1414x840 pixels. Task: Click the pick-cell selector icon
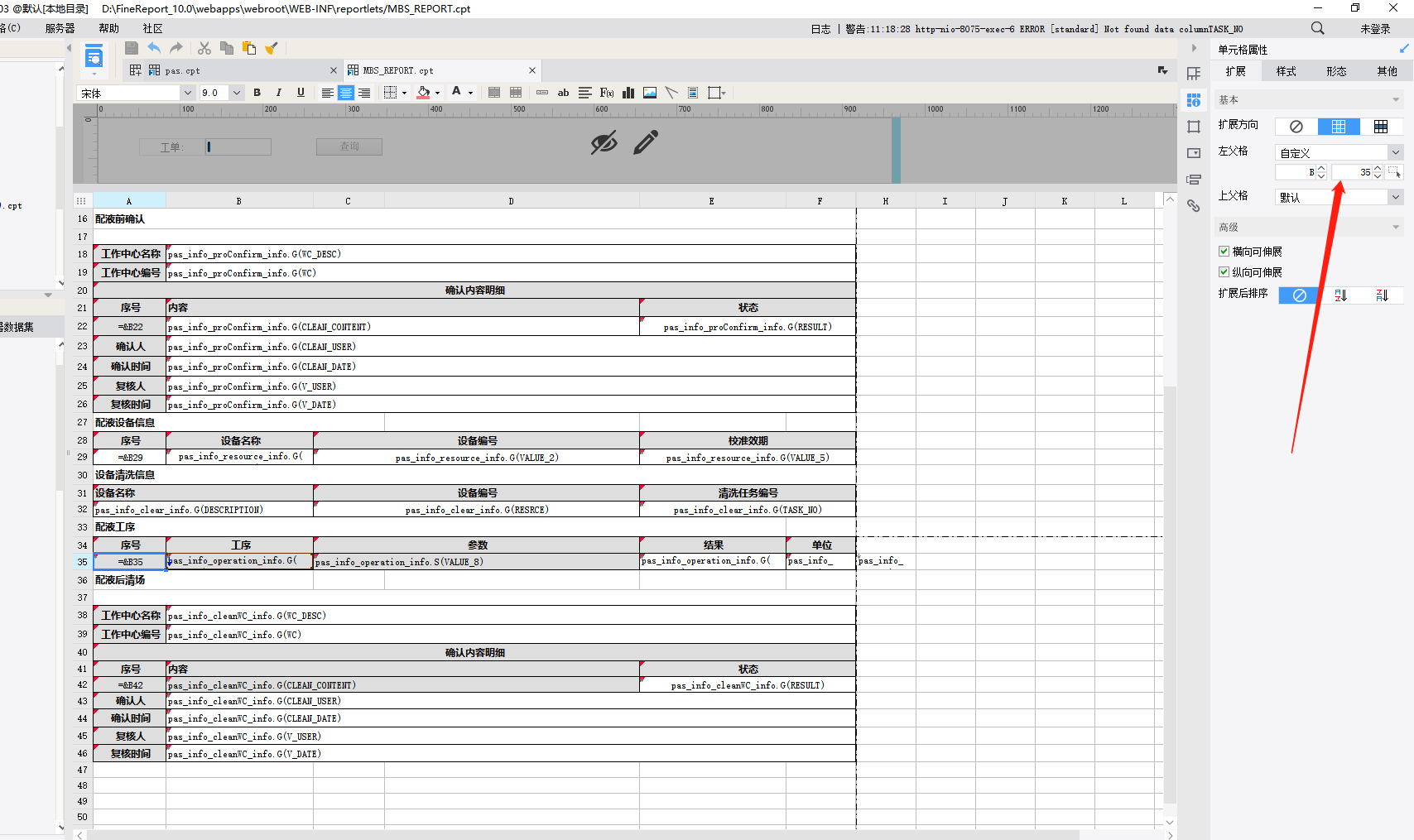click(1395, 172)
